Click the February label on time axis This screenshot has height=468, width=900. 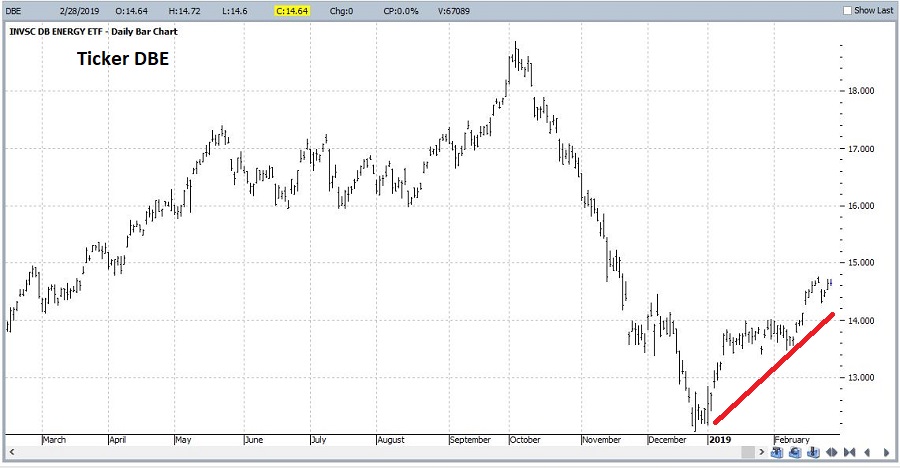click(x=792, y=440)
